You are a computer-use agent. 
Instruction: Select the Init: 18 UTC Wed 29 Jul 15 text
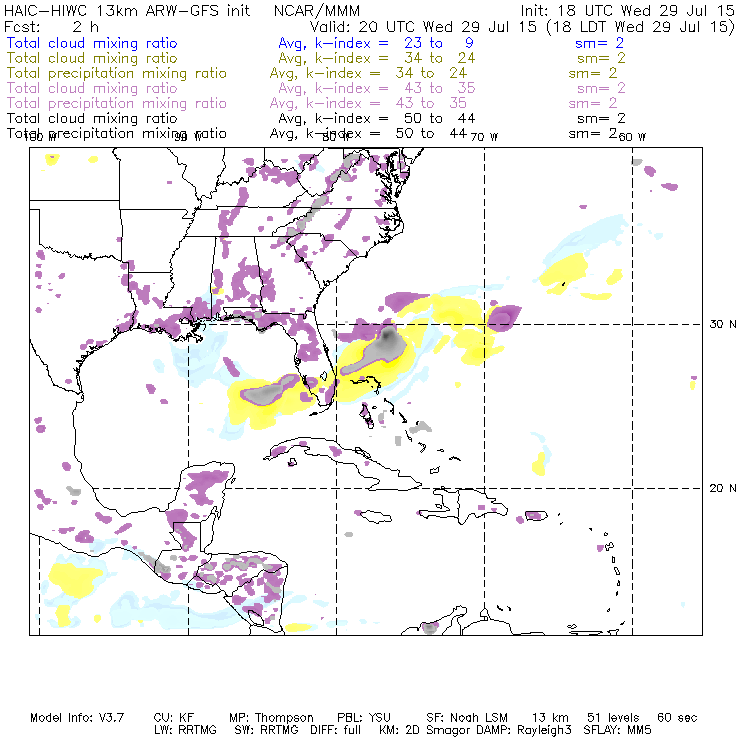[x=627, y=10]
